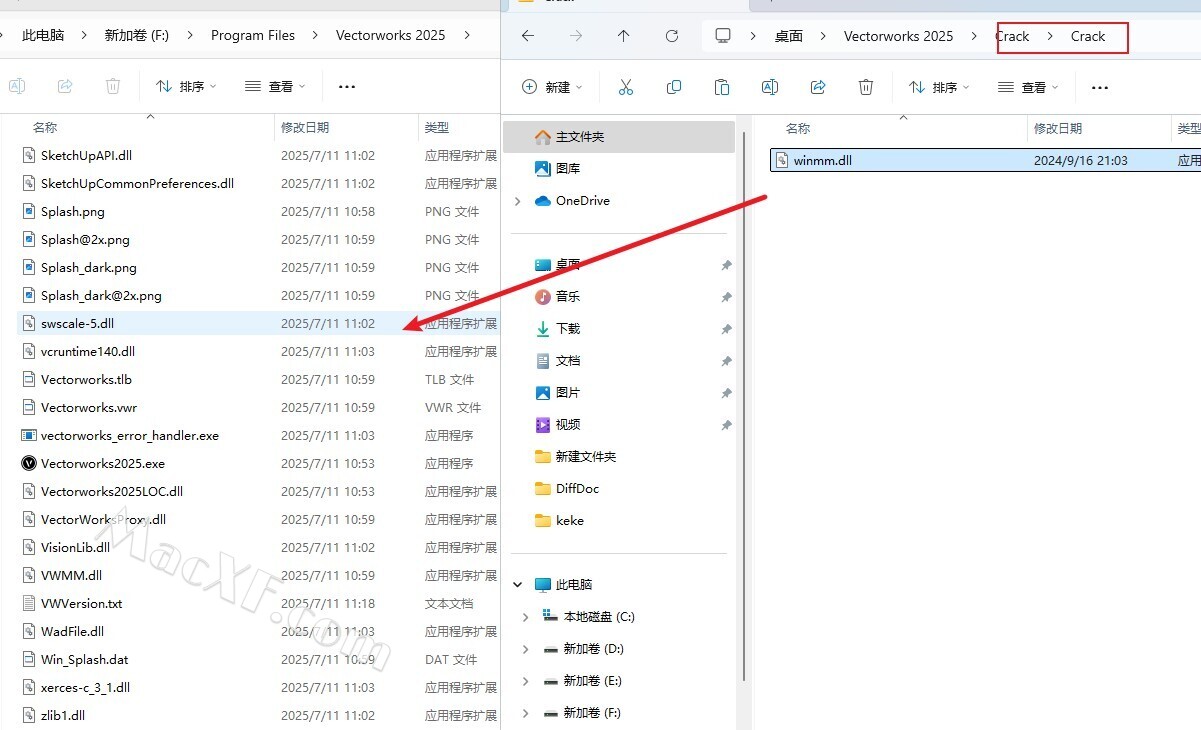The width and height of the screenshot is (1201, 730).
Task: Go back in the Crack folder window
Action: pos(528,36)
